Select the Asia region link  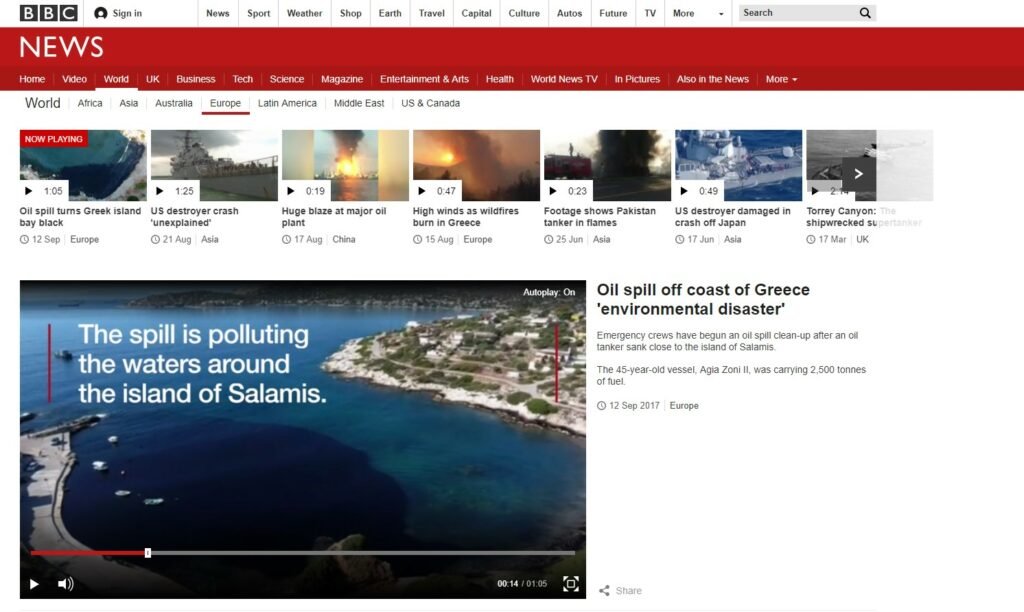click(x=129, y=103)
